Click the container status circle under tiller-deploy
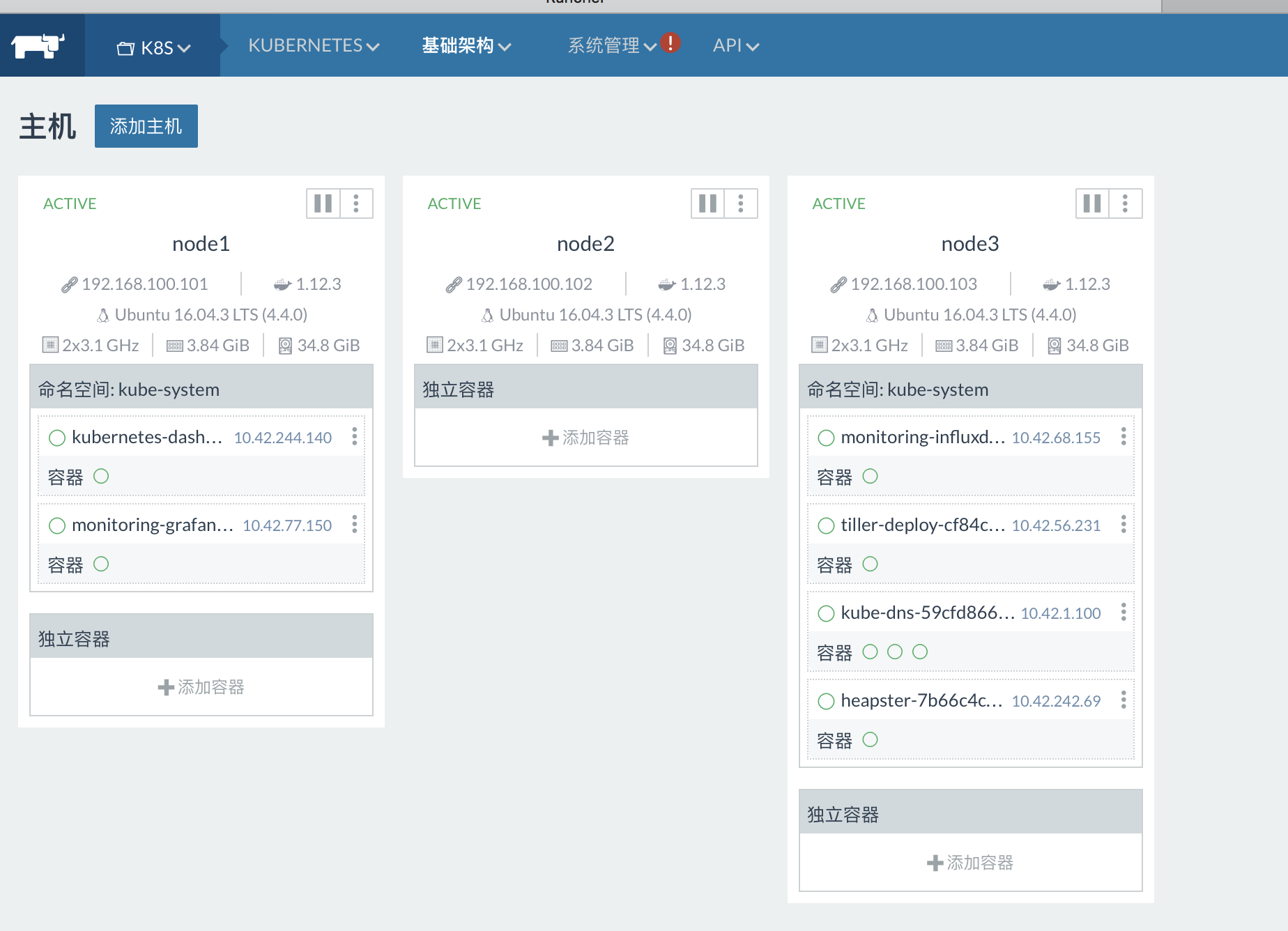 click(x=869, y=564)
